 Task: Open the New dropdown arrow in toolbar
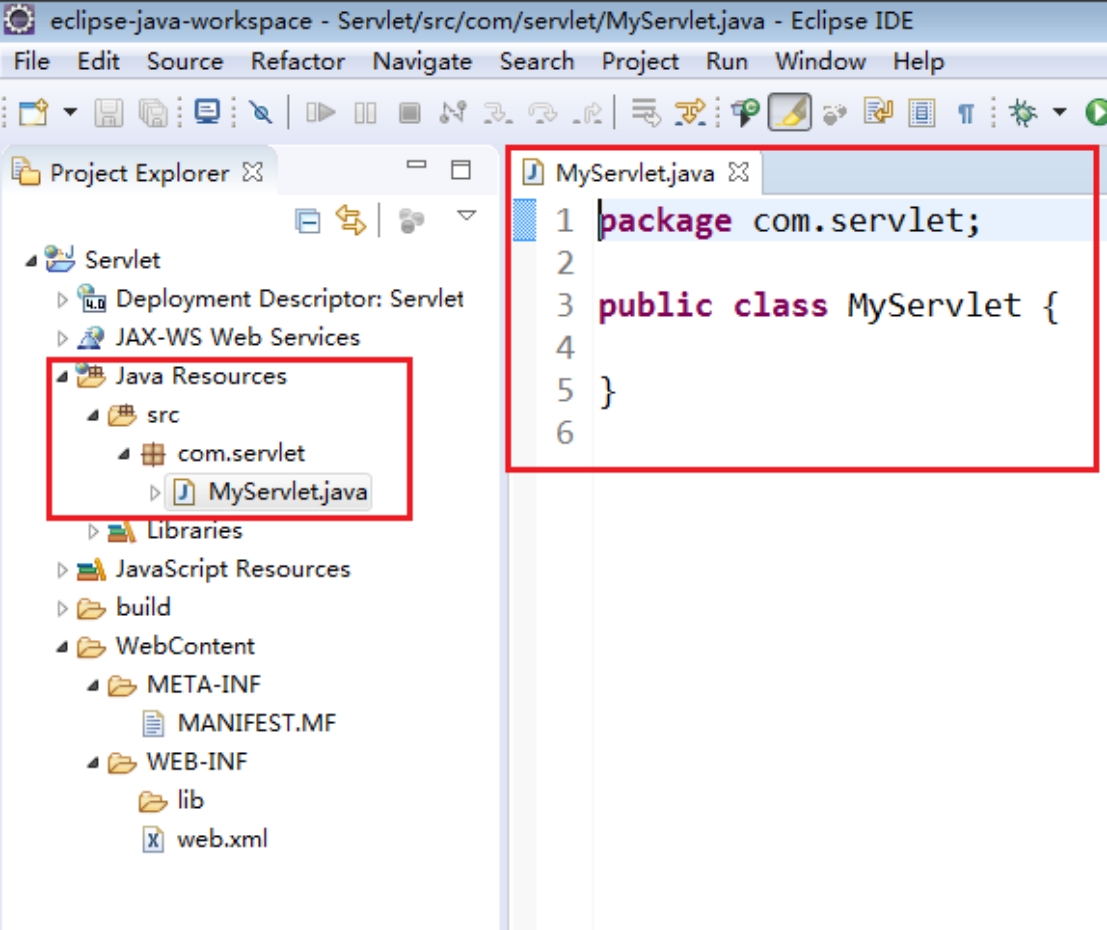pos(70,112)
